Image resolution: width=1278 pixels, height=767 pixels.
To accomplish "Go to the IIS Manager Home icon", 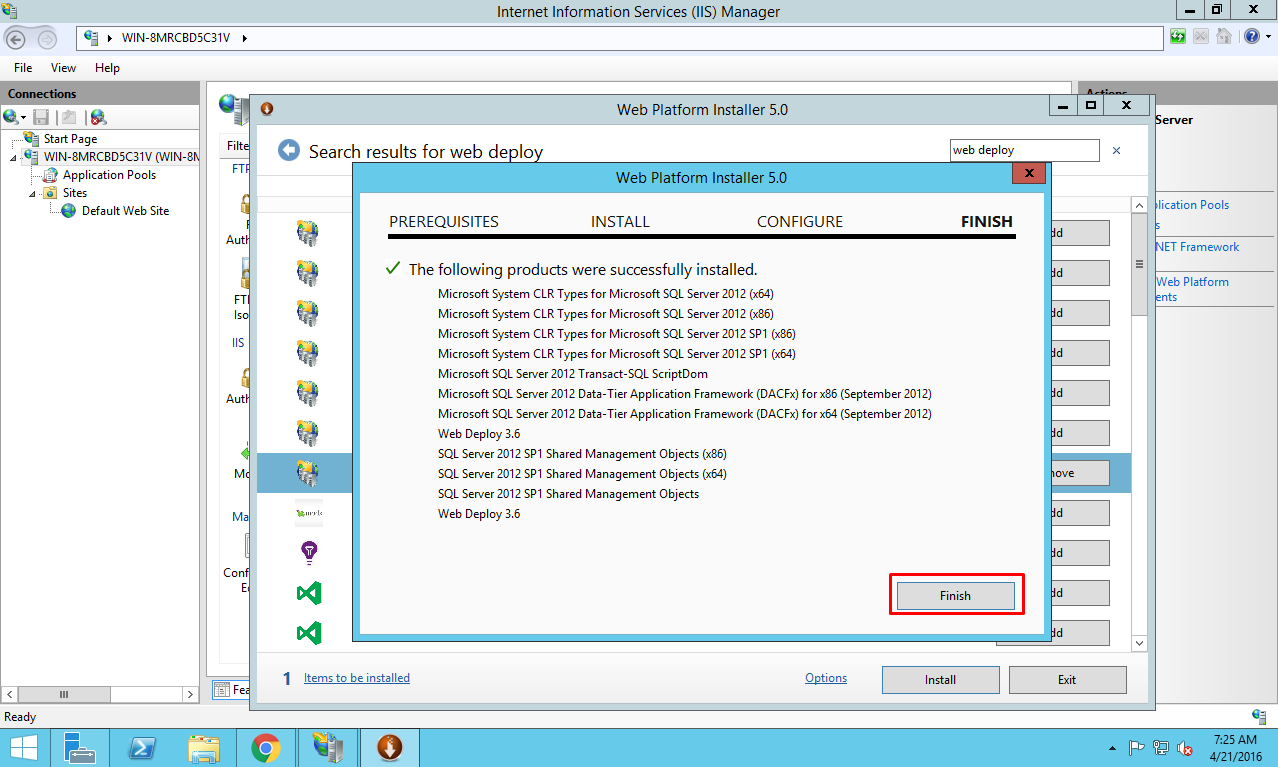I will point(1224,37).
